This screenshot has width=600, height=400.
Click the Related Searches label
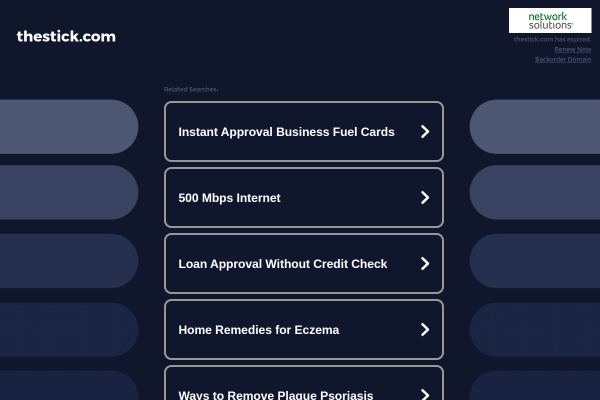191,89
